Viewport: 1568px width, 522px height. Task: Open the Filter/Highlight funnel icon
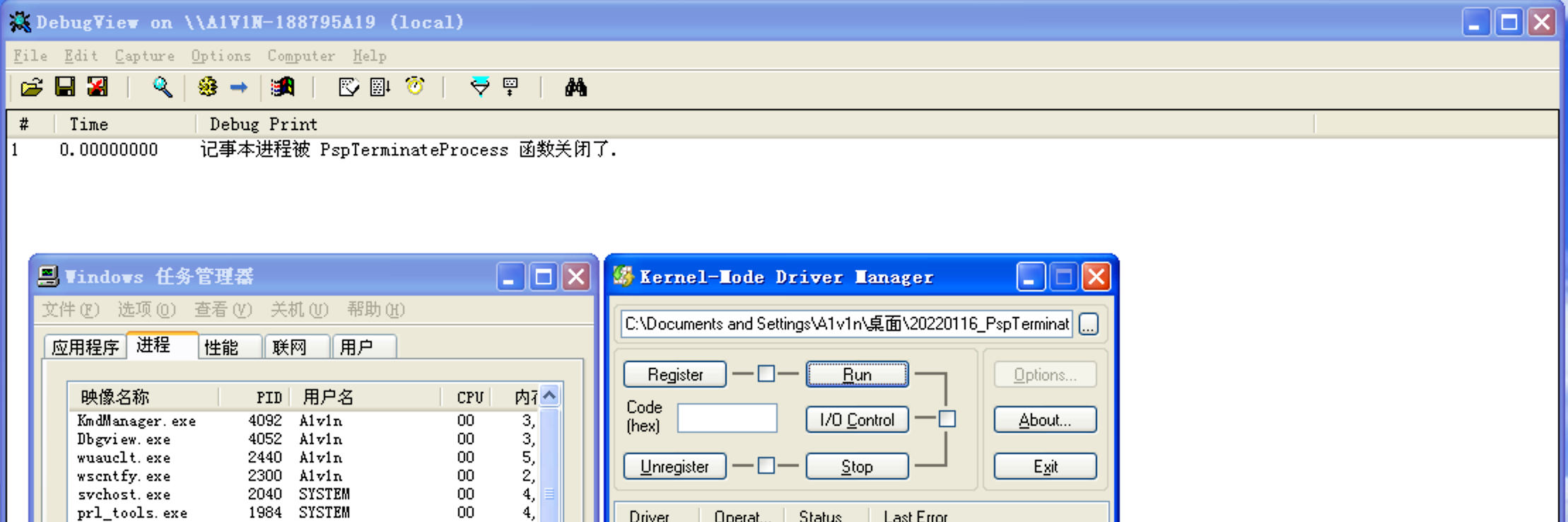[x=479, y=87]
